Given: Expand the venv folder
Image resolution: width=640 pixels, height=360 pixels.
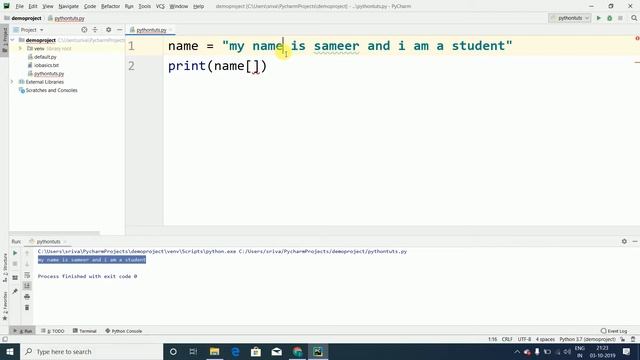Looking at the screenshot, I should 20,49.
